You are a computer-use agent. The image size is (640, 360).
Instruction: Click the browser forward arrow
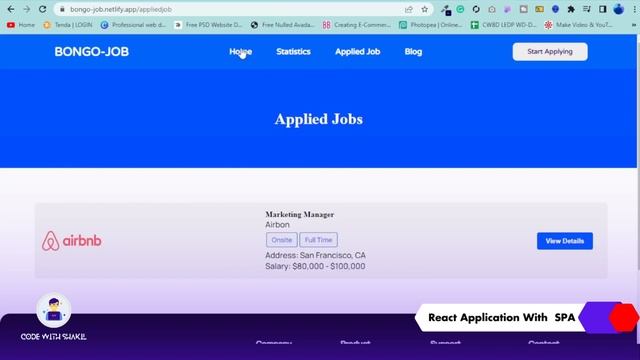click(27, 9)
